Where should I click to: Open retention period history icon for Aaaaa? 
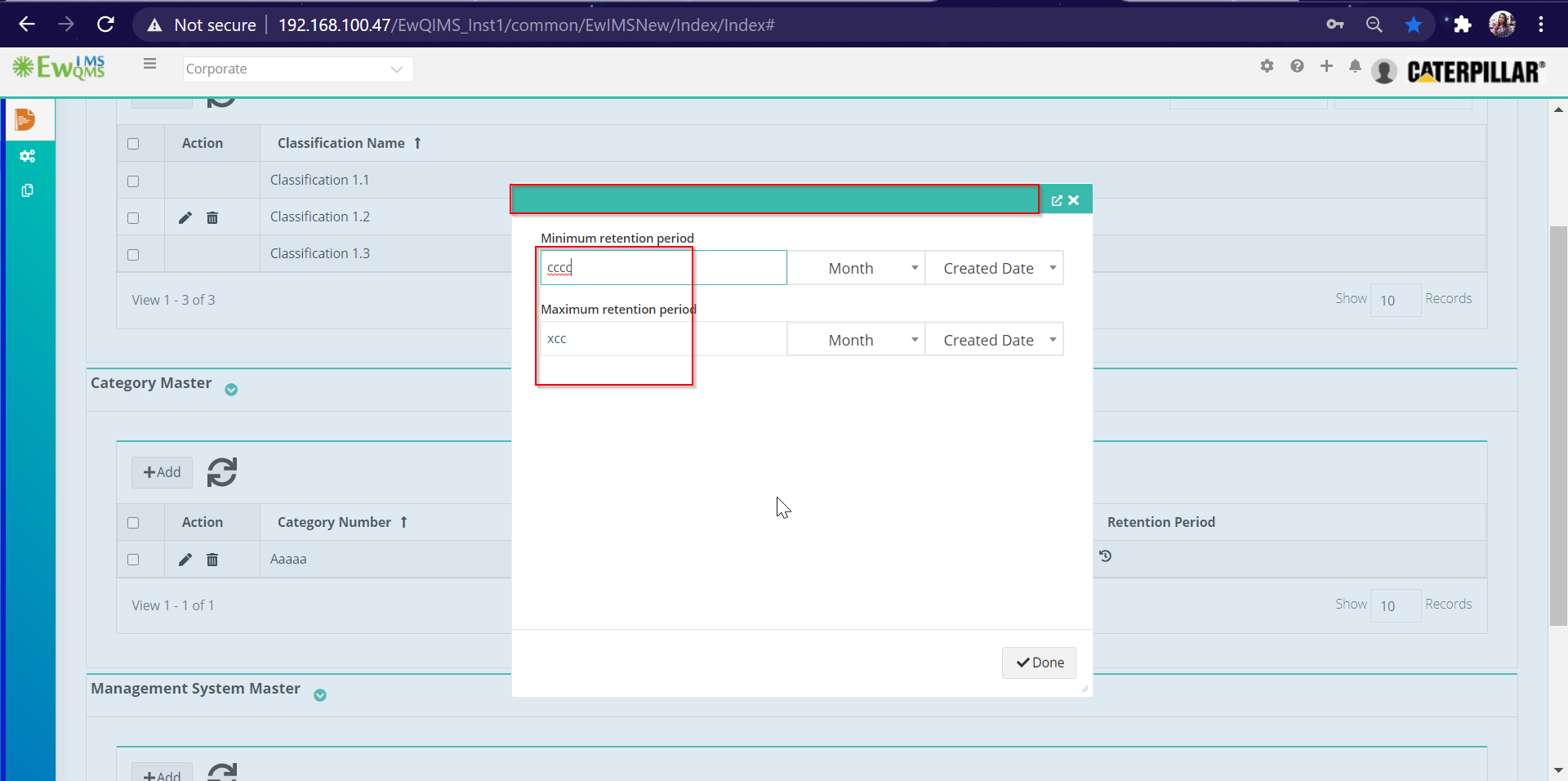click(x=1106, y=556)
